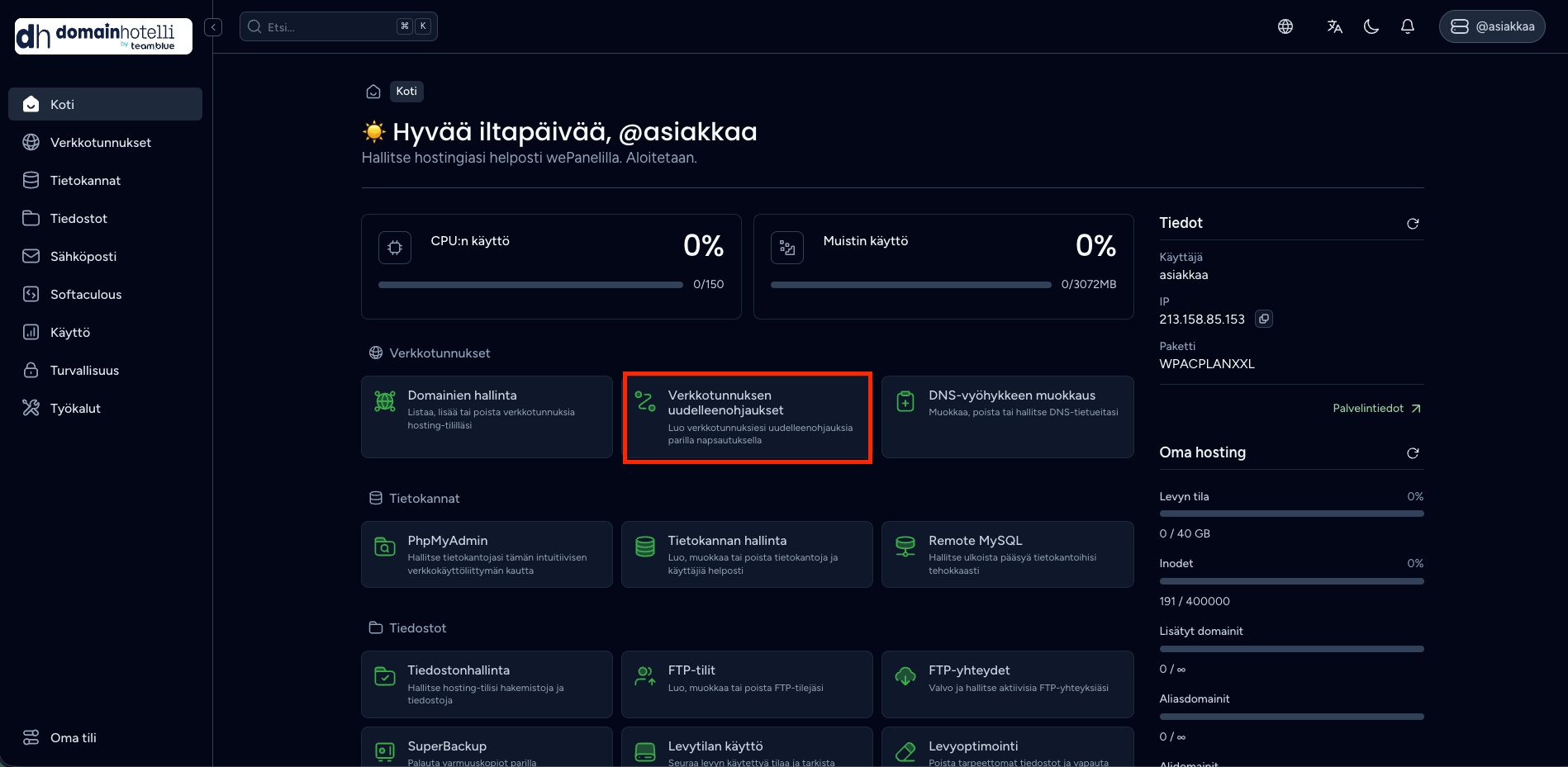Copy the IP address 213.158.85.153
This screenshot has width=1568, height=767.
click(x=1264, y=319)
